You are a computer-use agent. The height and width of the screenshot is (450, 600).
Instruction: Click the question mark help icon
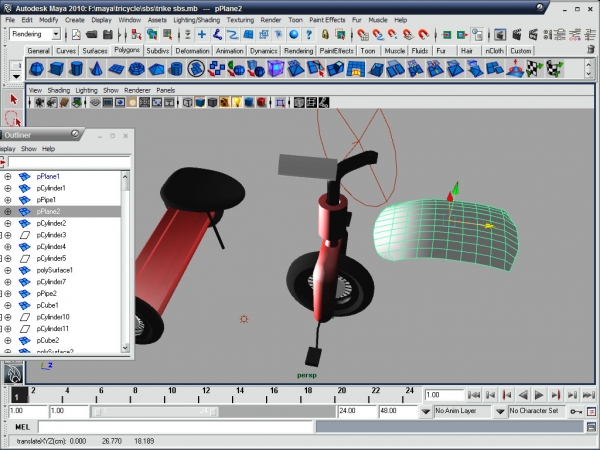[309, 35]
